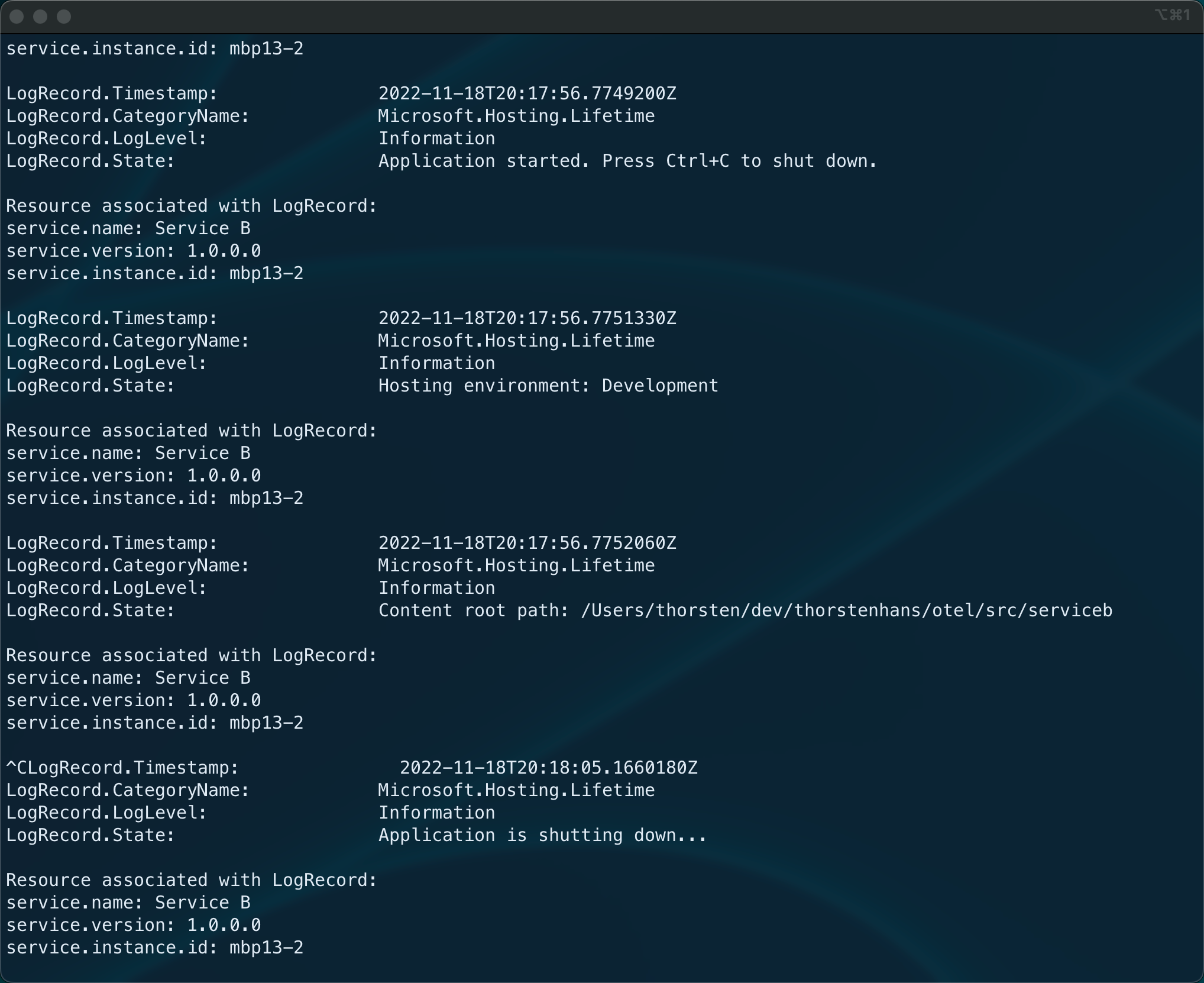The height and width of the screenshot is (983, 1204).
Task: Click the gray zoom window button
Action: click(64, 17)
